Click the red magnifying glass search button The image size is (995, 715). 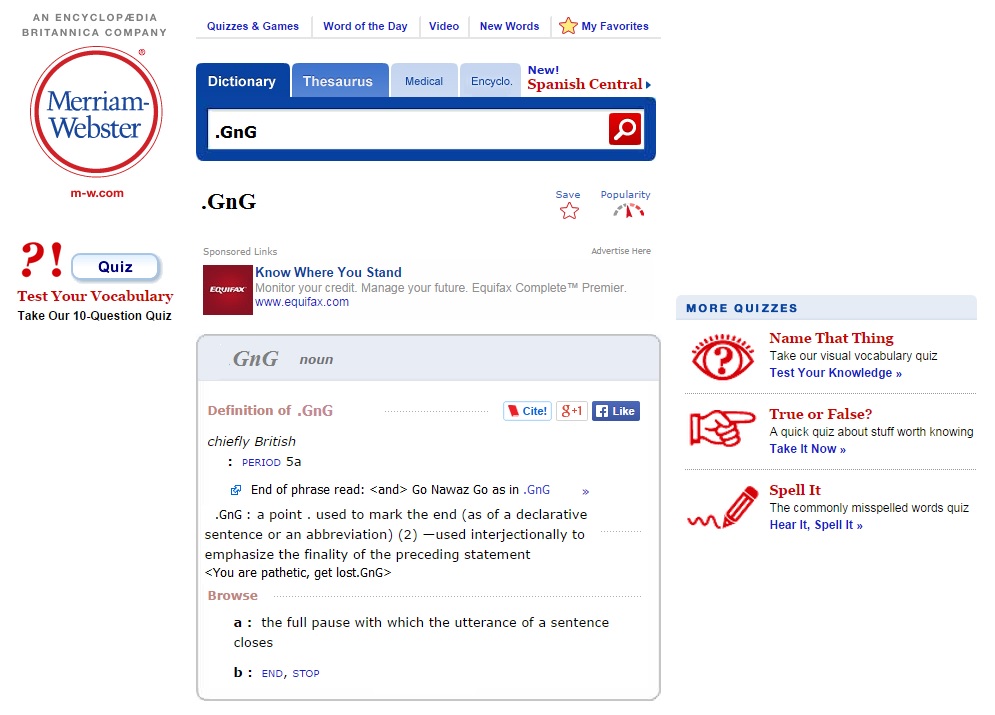pyautogui.click(x=625, y=130)
